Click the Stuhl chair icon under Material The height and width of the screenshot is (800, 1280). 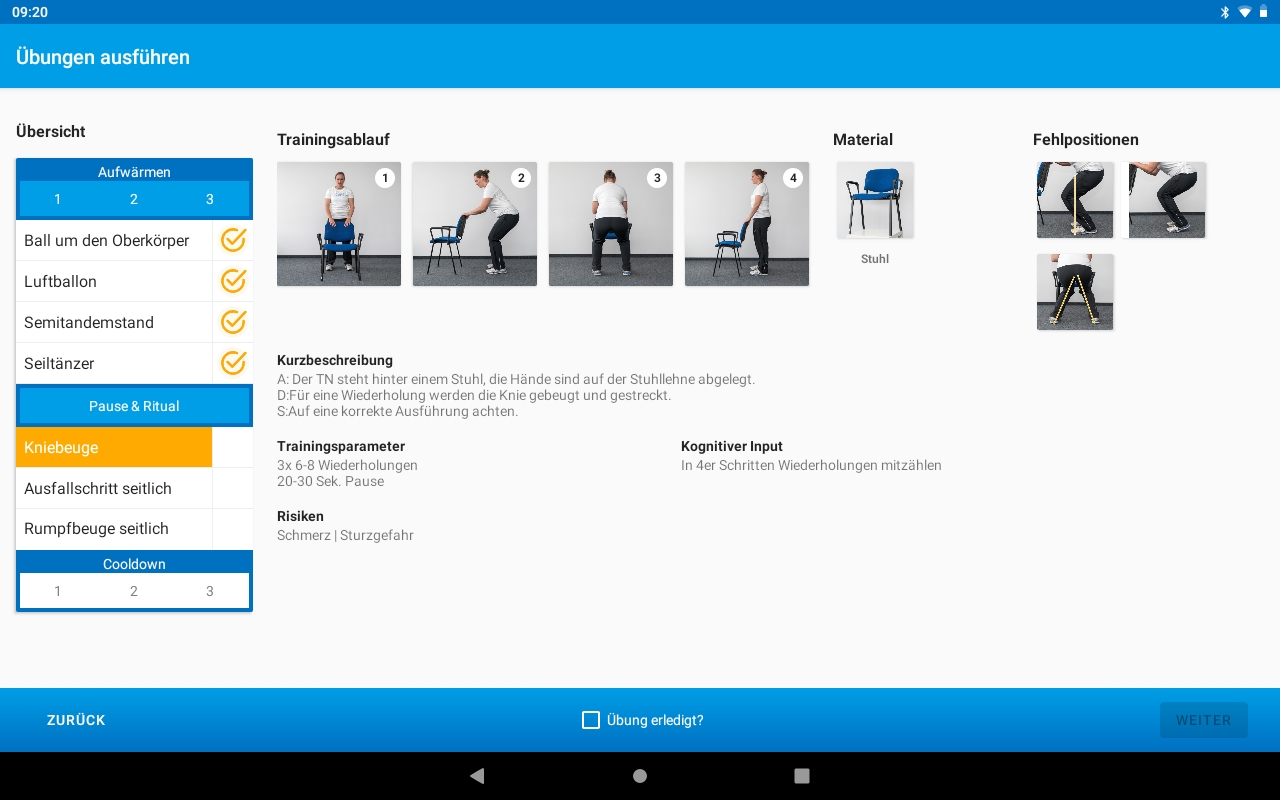pos(875,199)
